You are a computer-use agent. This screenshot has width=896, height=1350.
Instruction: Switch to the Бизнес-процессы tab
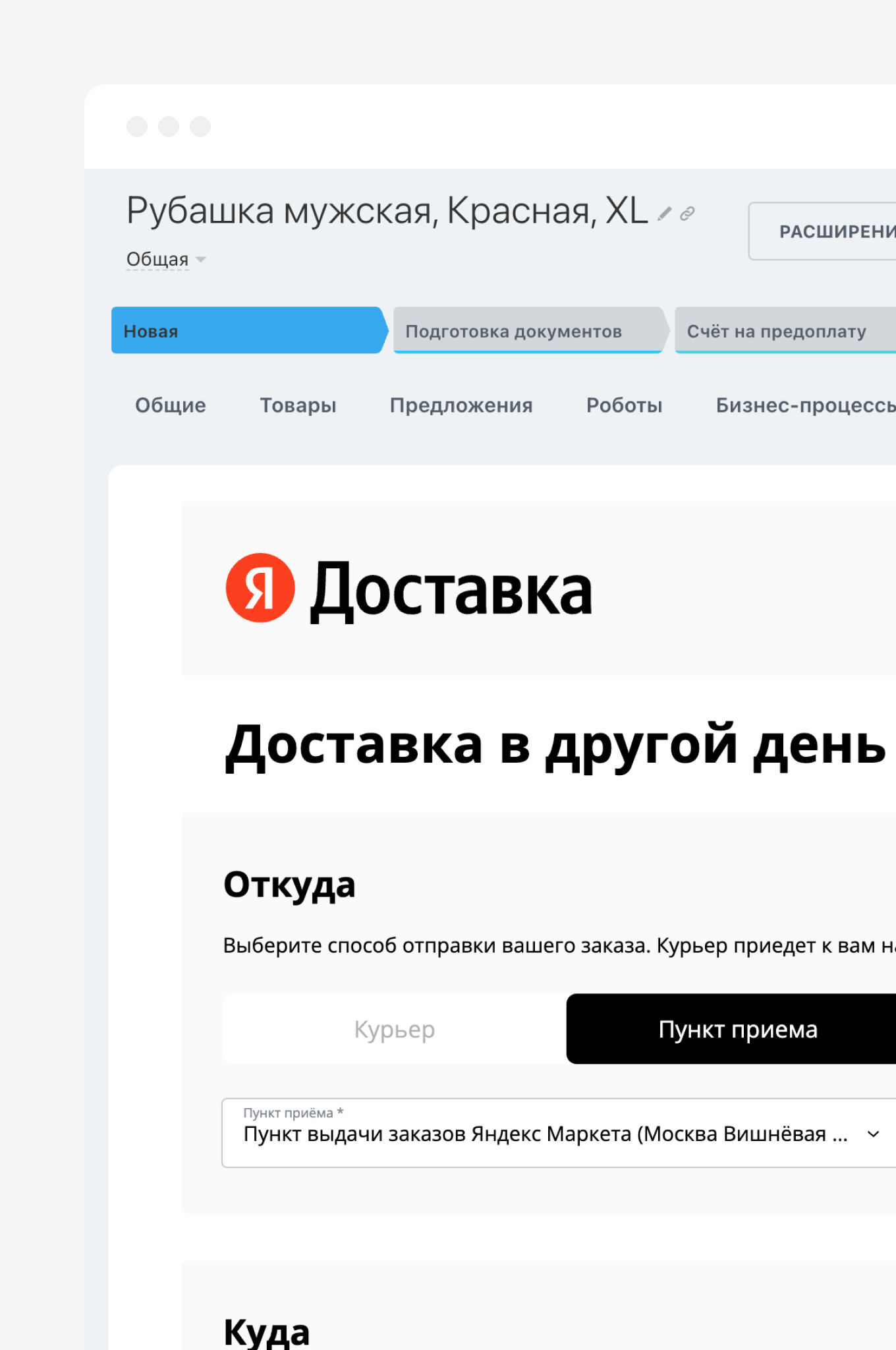pyautogui.click(x=806, y=405)
